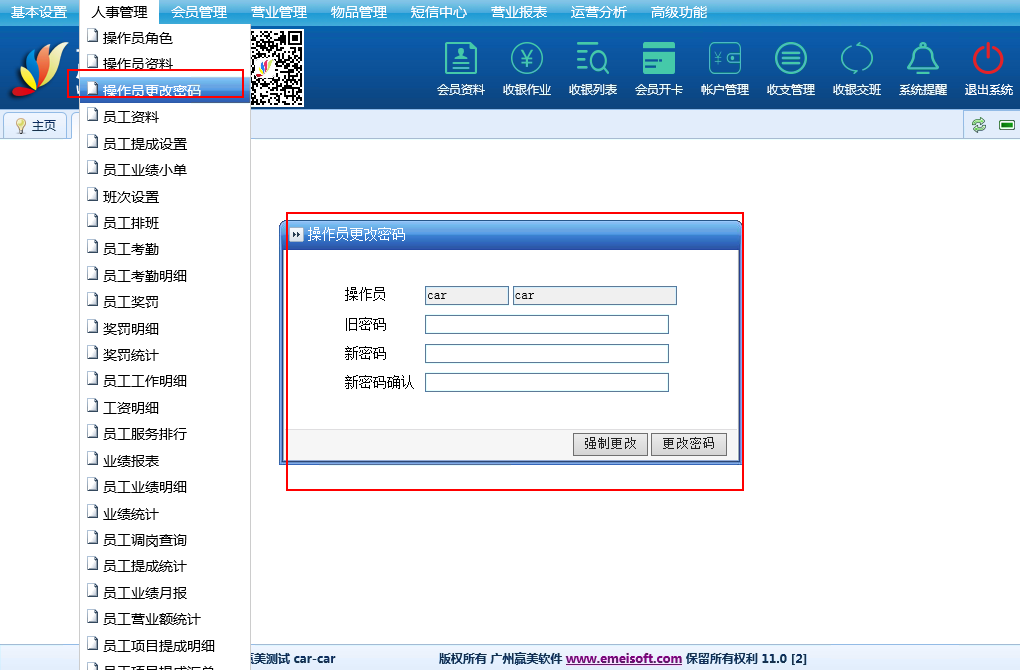Click into the 旧密码 input field
1020x670 pixels.
pyautogui.click(x=546, y=324)
